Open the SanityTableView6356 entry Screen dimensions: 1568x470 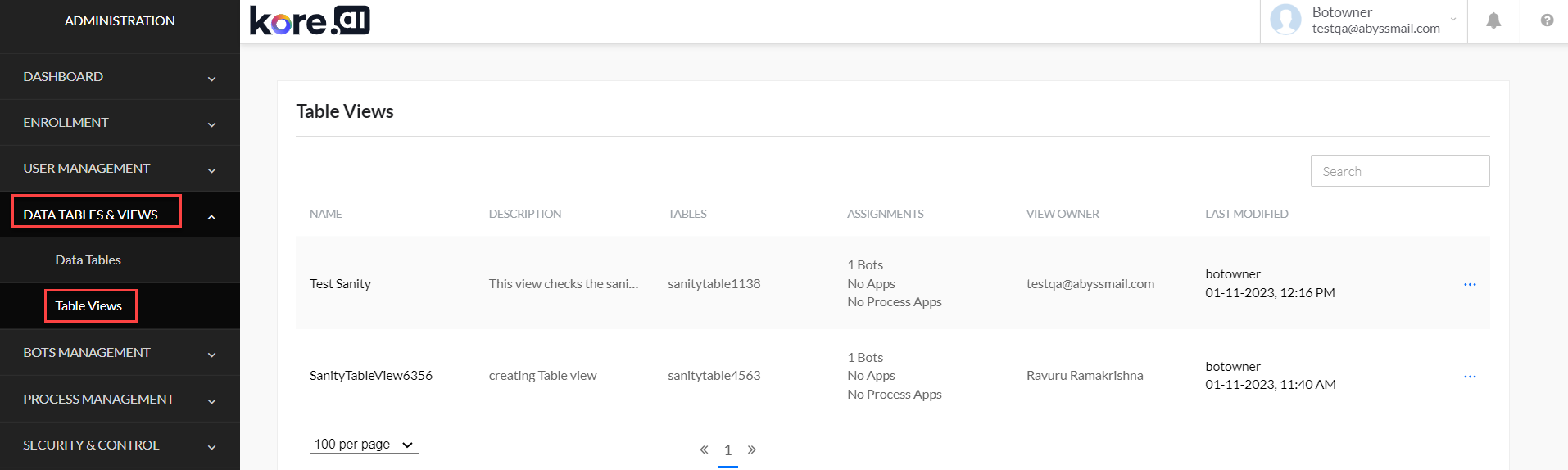point(370,376)
